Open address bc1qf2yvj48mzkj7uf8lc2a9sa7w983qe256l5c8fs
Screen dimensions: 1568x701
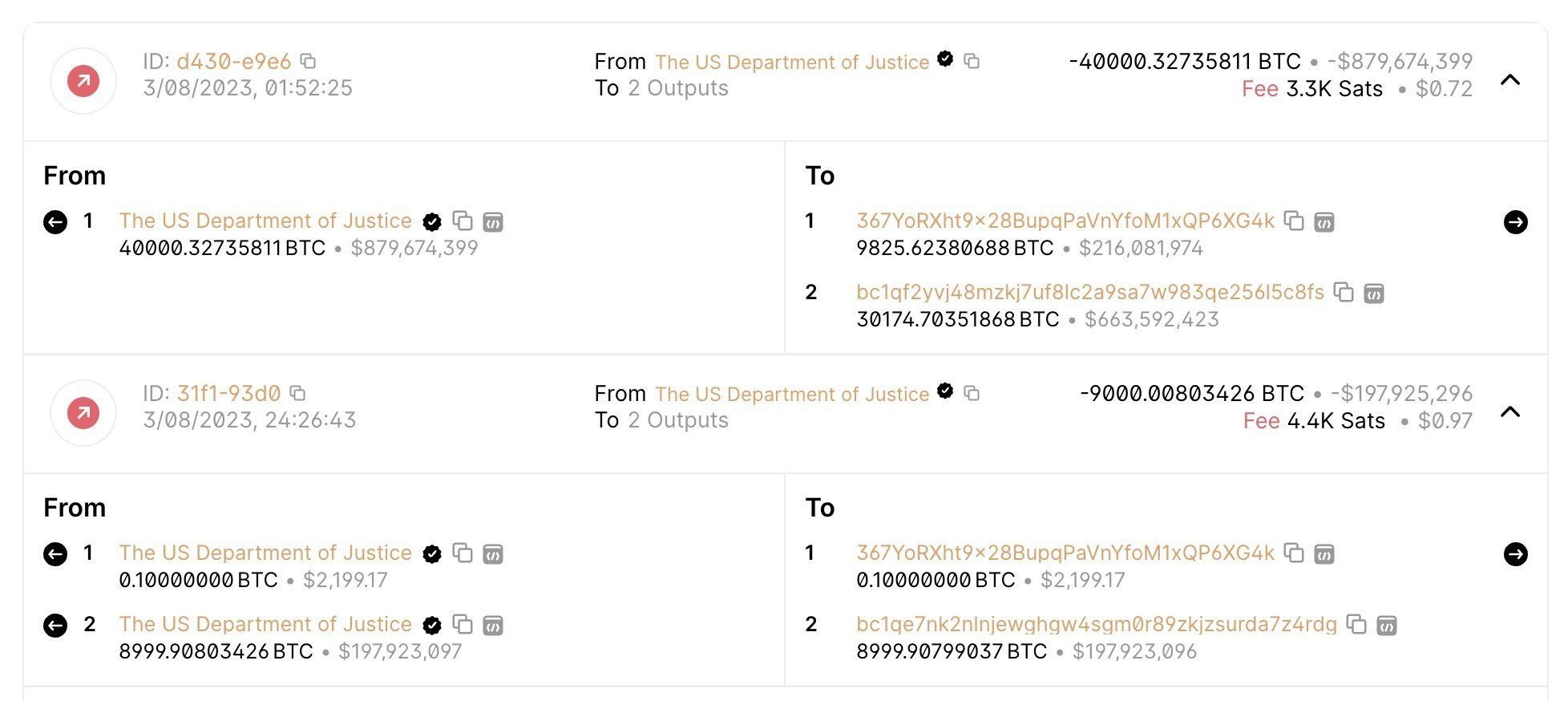point(1090,292)
